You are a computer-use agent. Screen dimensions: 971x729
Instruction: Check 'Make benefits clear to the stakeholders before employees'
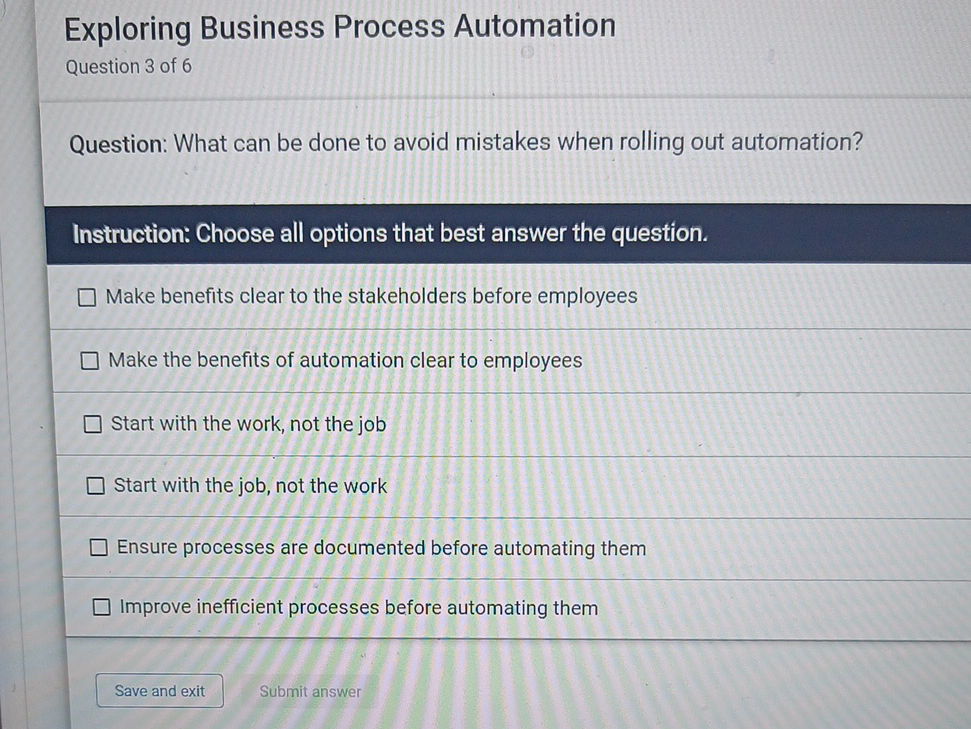click(x=87, y=296)
